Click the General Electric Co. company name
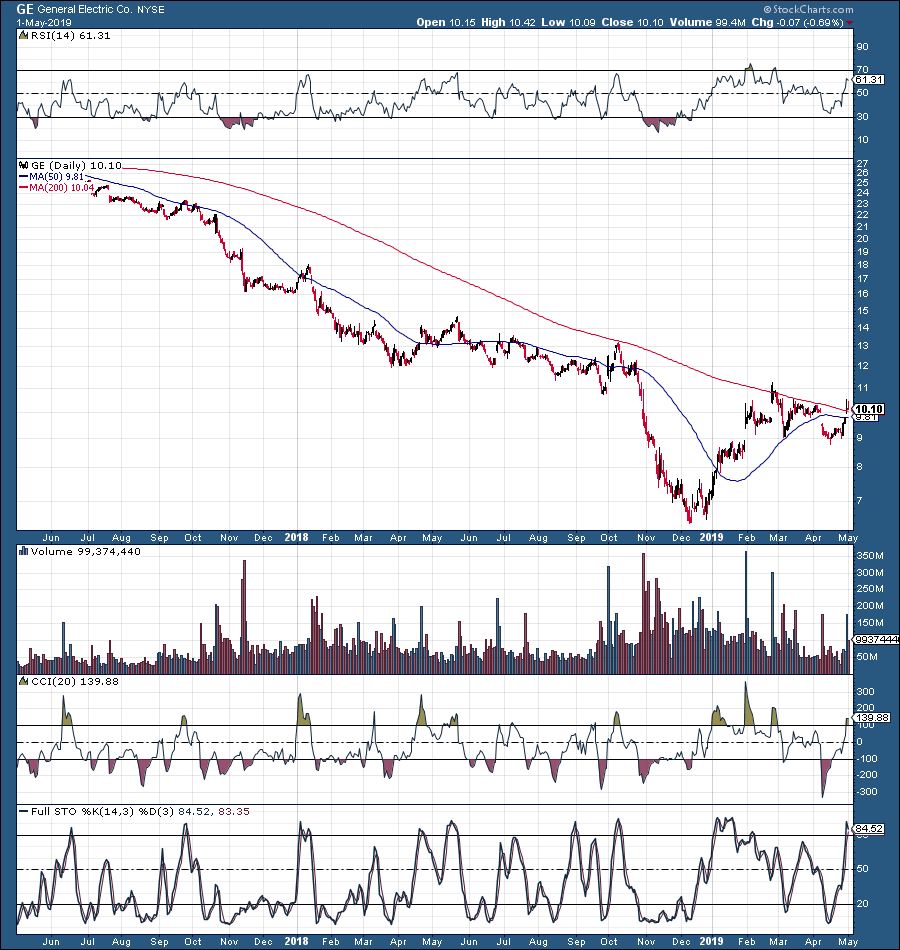 (x=84, y=10)
